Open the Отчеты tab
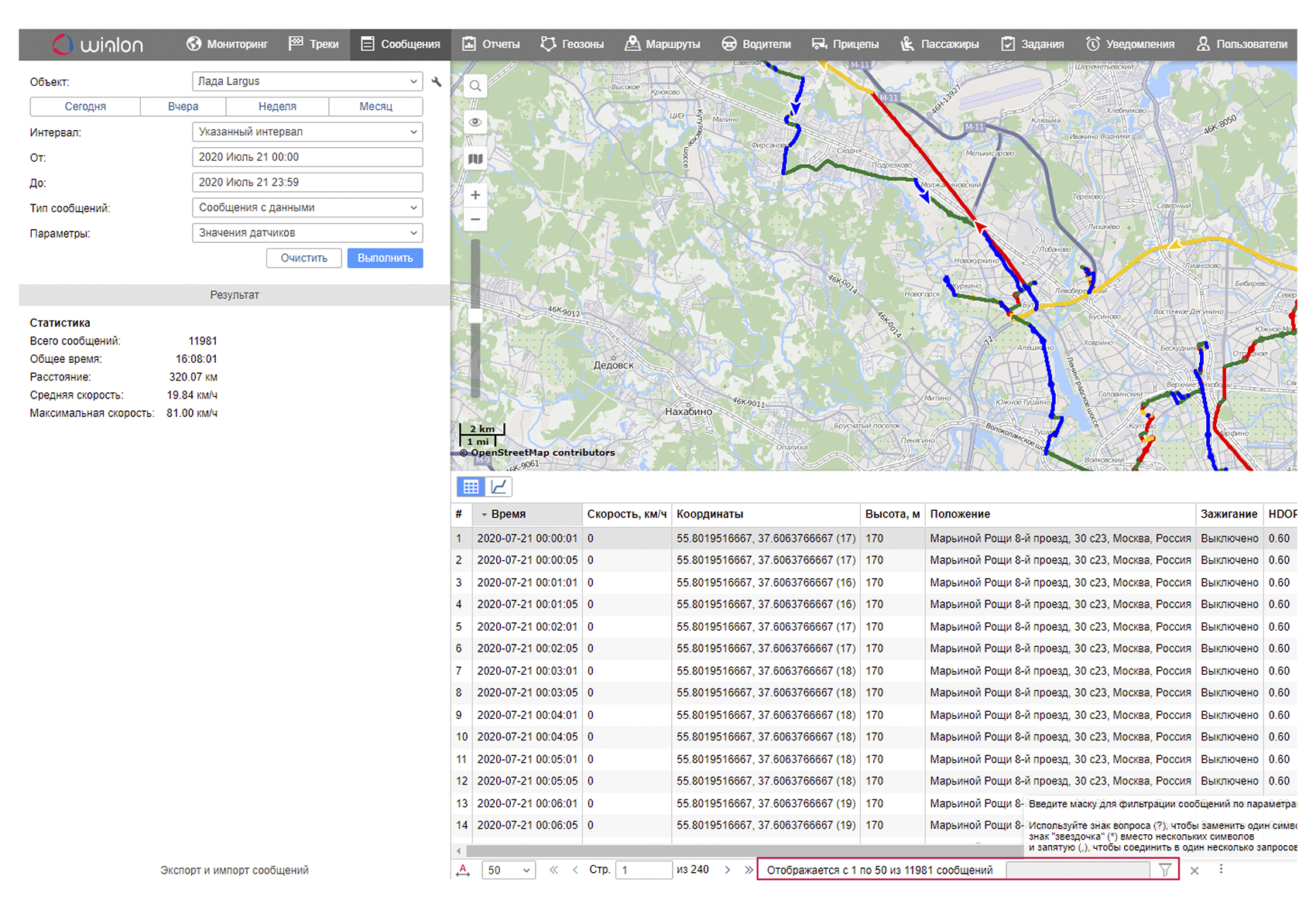This screenshot has width=1316, height=910. click(491, 44)
